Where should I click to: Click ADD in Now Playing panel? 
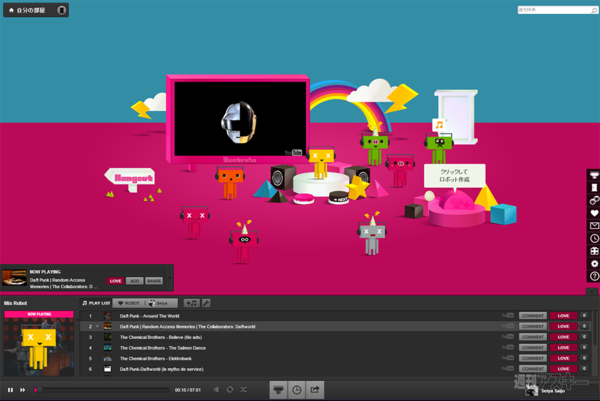tap(135, 281)
